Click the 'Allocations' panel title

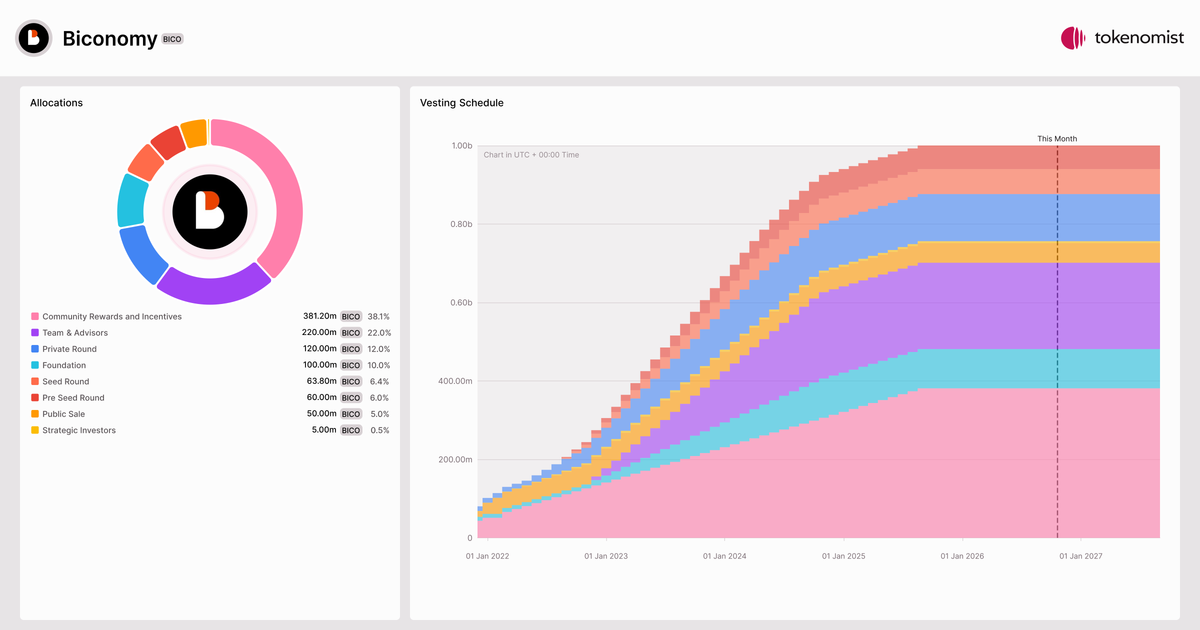coord(56,103)
